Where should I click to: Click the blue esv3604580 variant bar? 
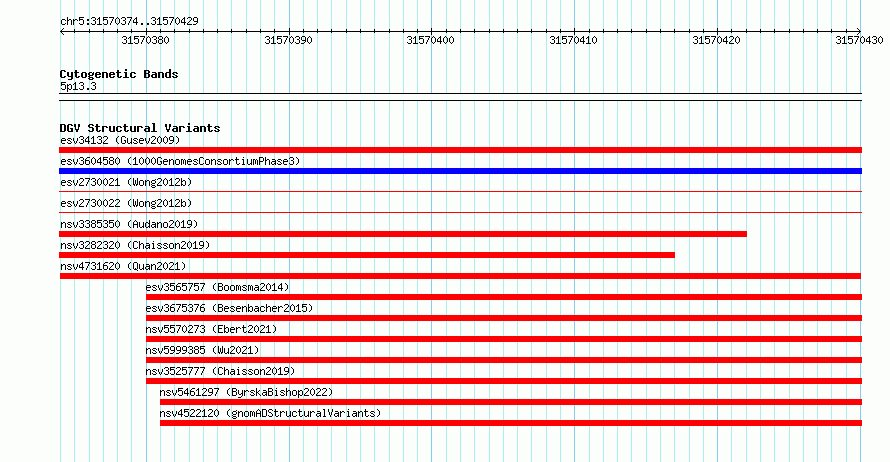click(460, 171)
